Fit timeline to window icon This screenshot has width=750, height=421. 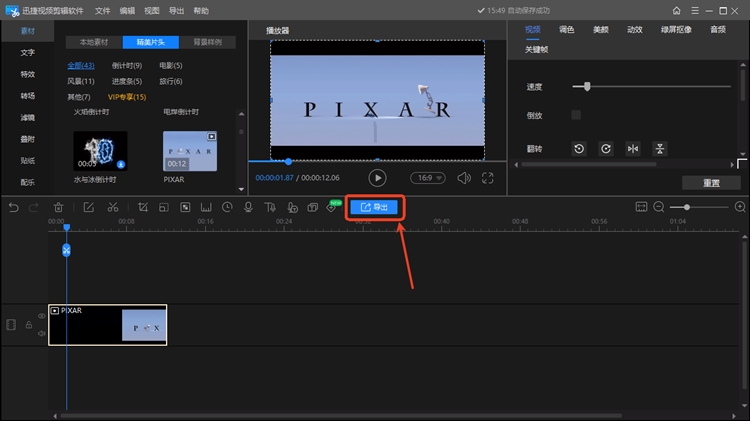click(x=641, y=207)
